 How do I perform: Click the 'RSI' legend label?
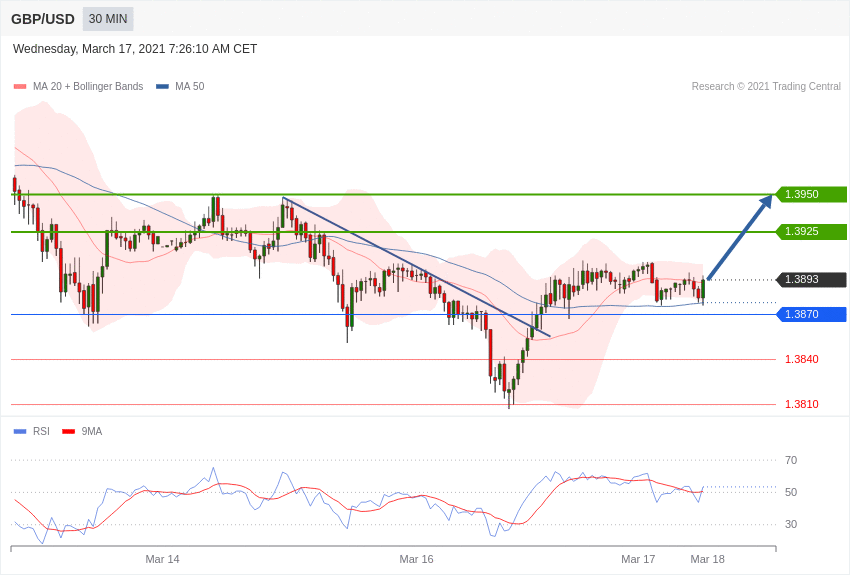tap(41, 432)
